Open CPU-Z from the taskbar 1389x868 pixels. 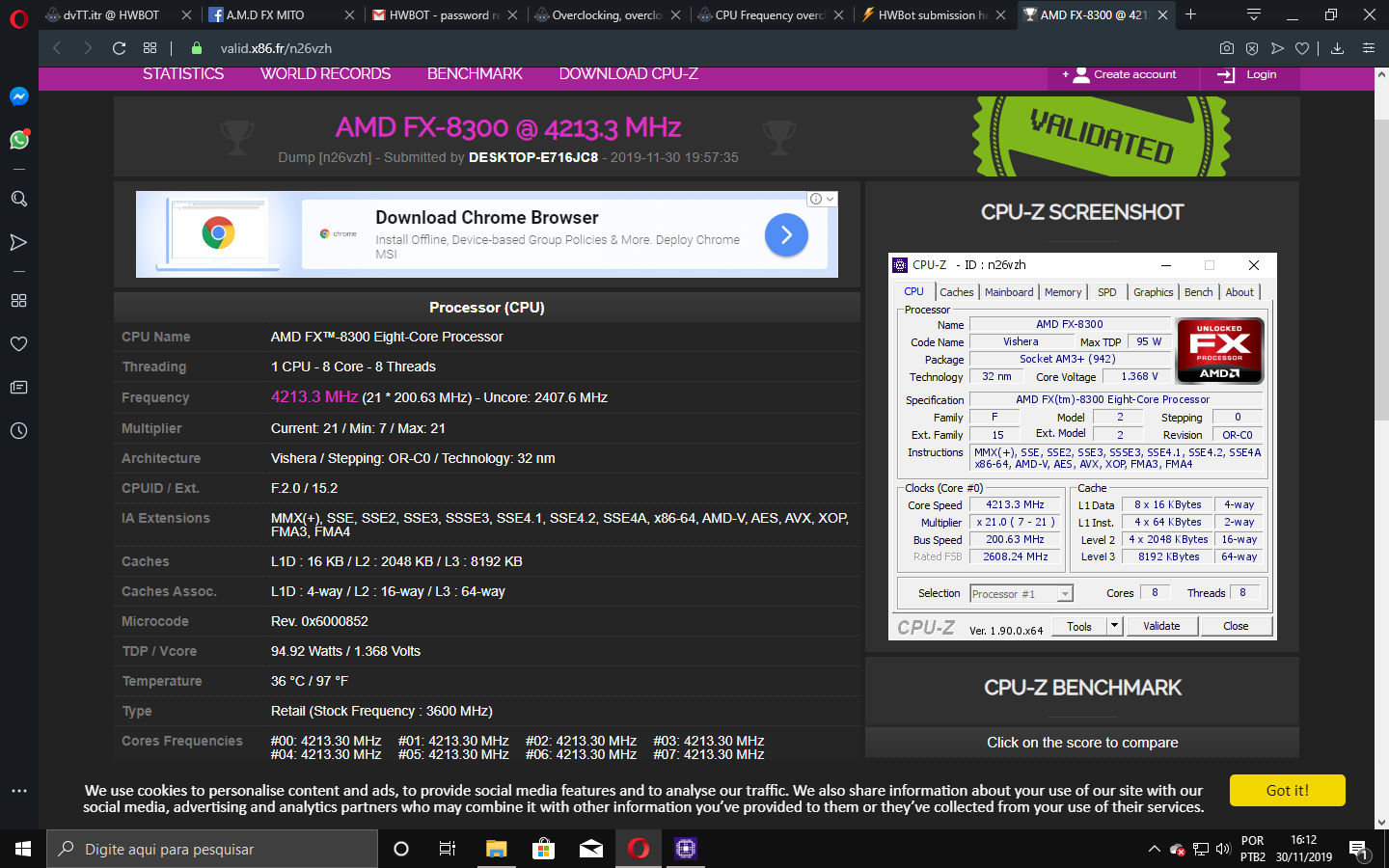686,849
